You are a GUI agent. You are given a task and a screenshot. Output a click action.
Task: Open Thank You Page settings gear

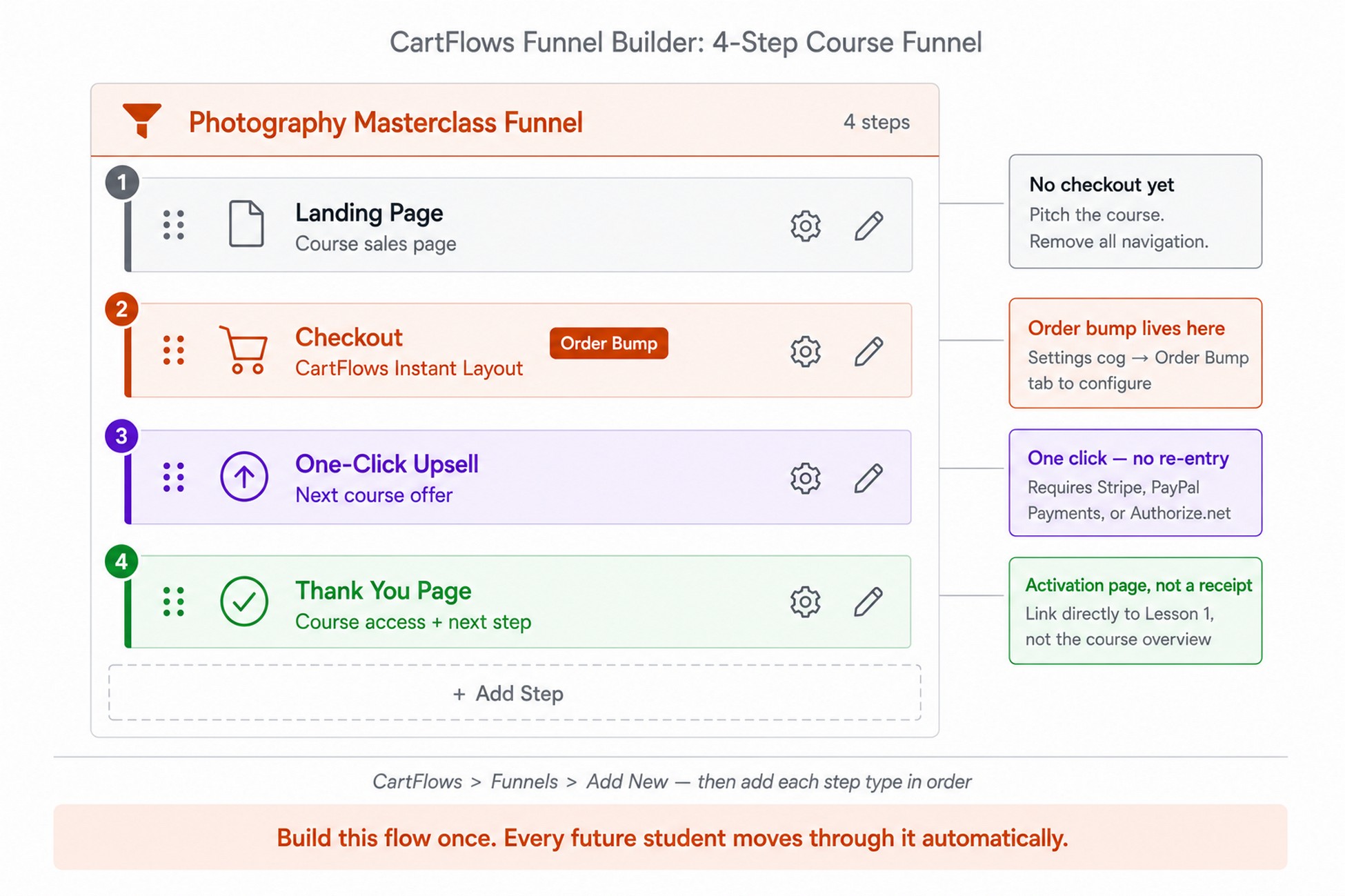(805, 601)
